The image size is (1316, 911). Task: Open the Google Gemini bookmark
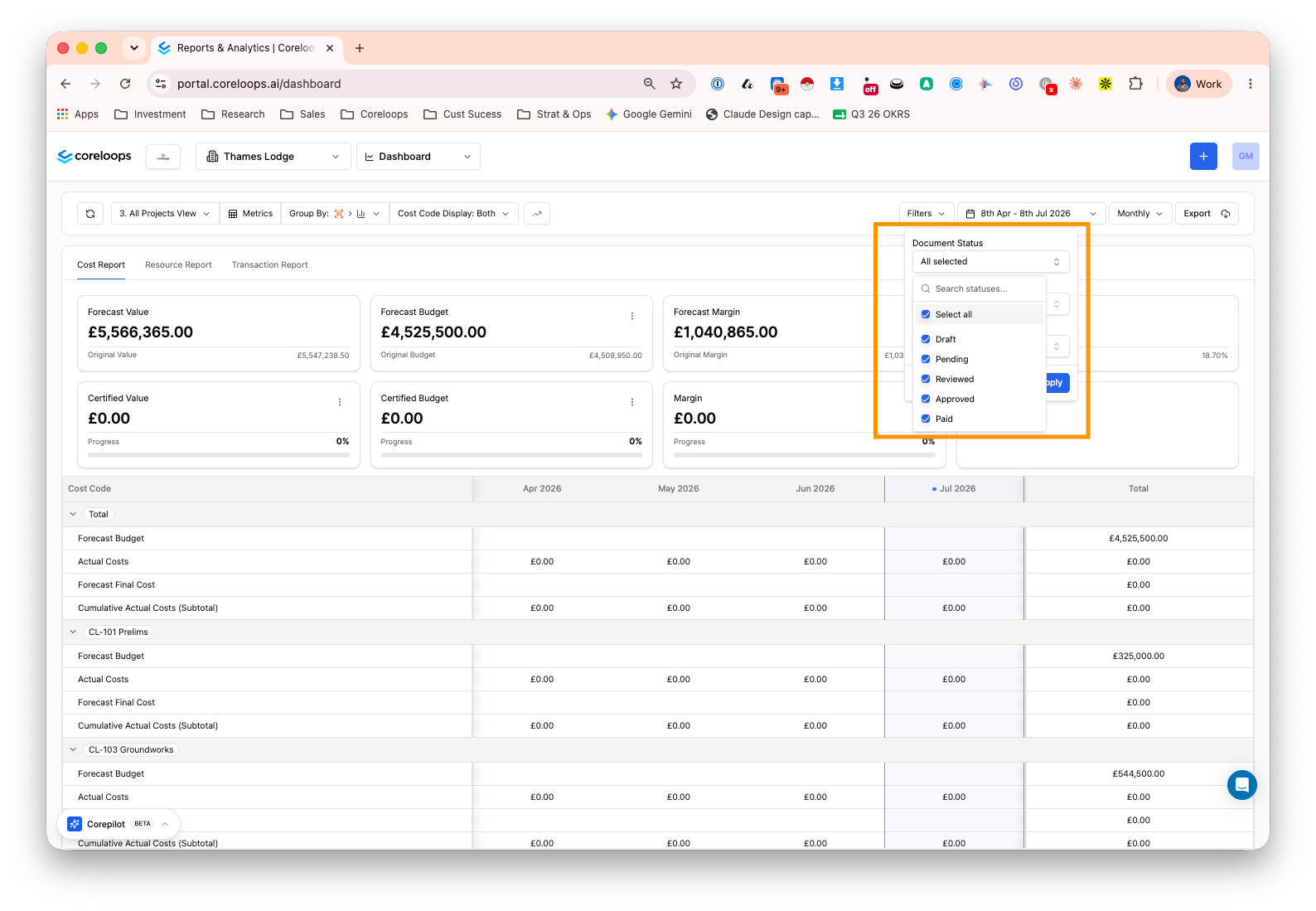(649, 114)
